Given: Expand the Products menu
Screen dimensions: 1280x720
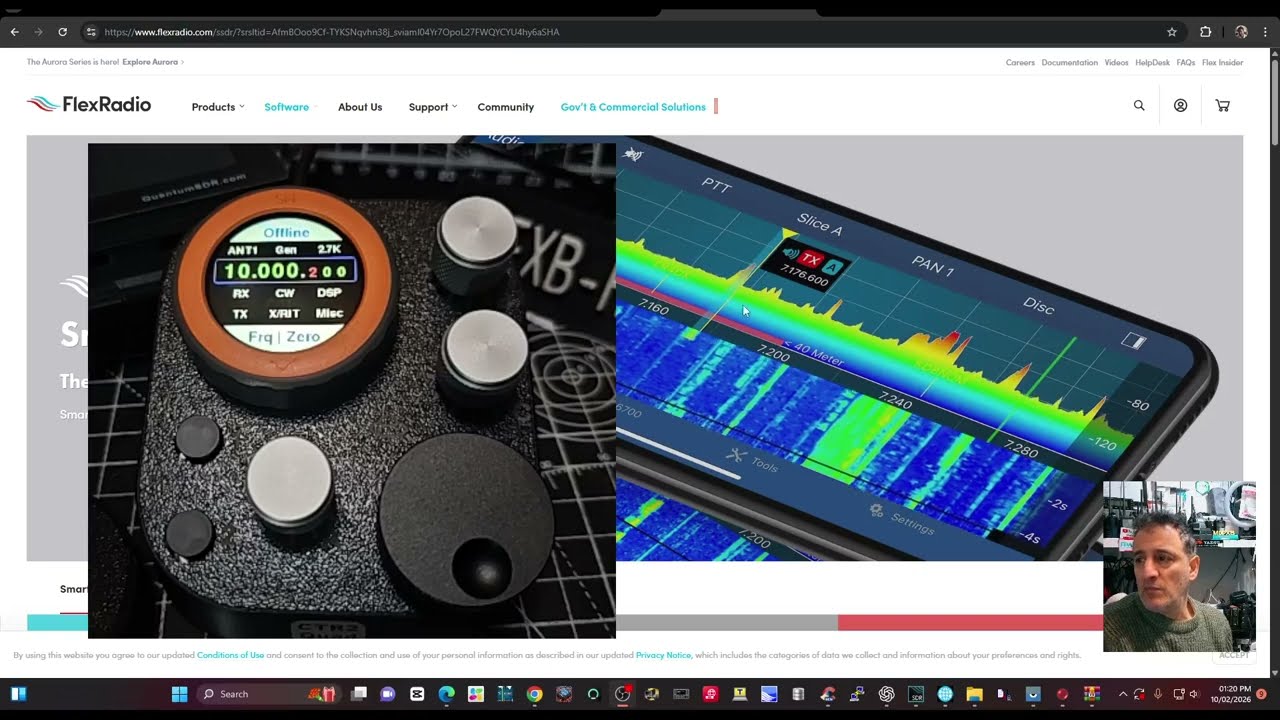Looking at the screenshot, I should pos(217,107).
